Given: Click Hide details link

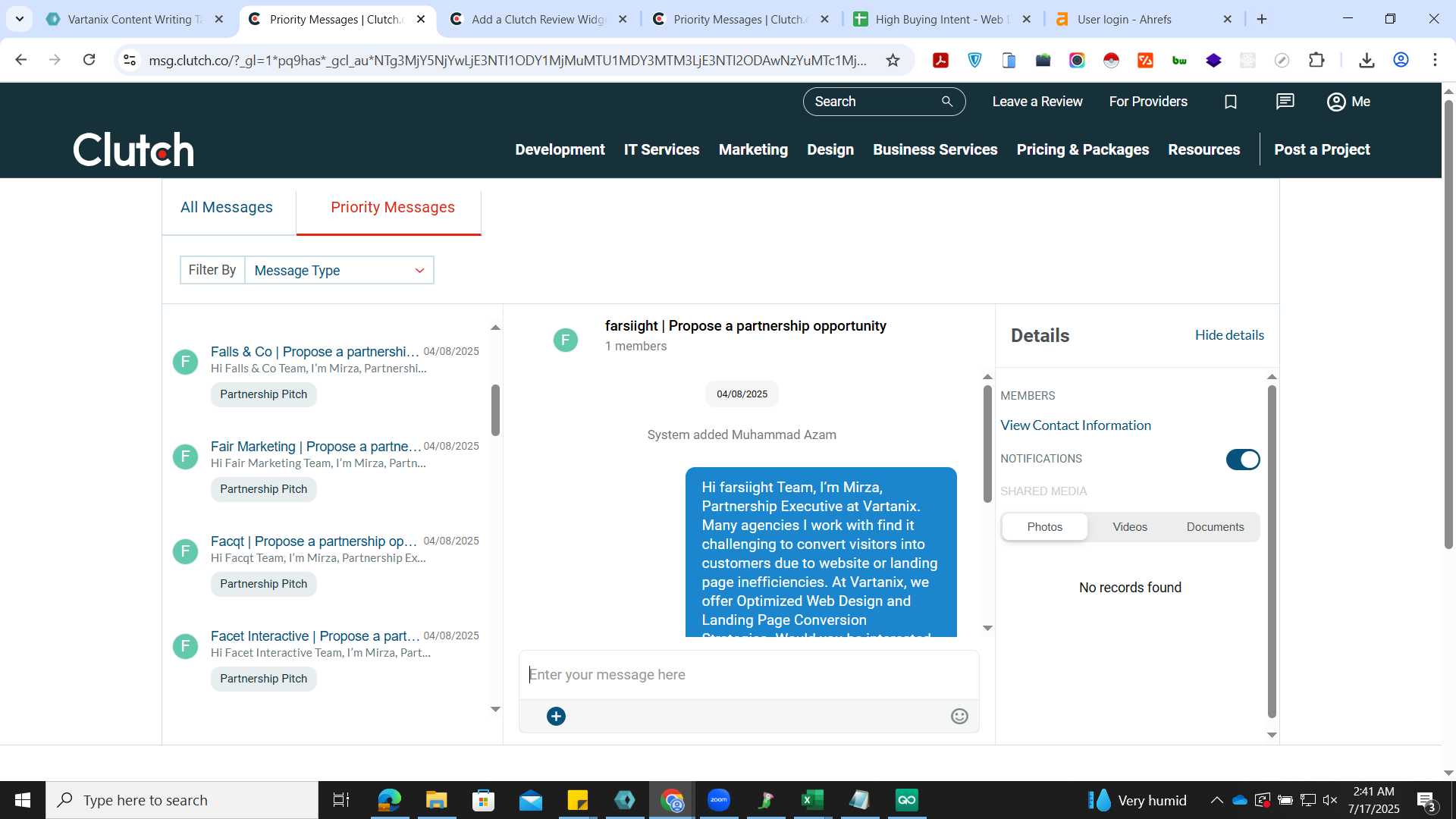Looking at the screenshot, I should [1229, 335].
